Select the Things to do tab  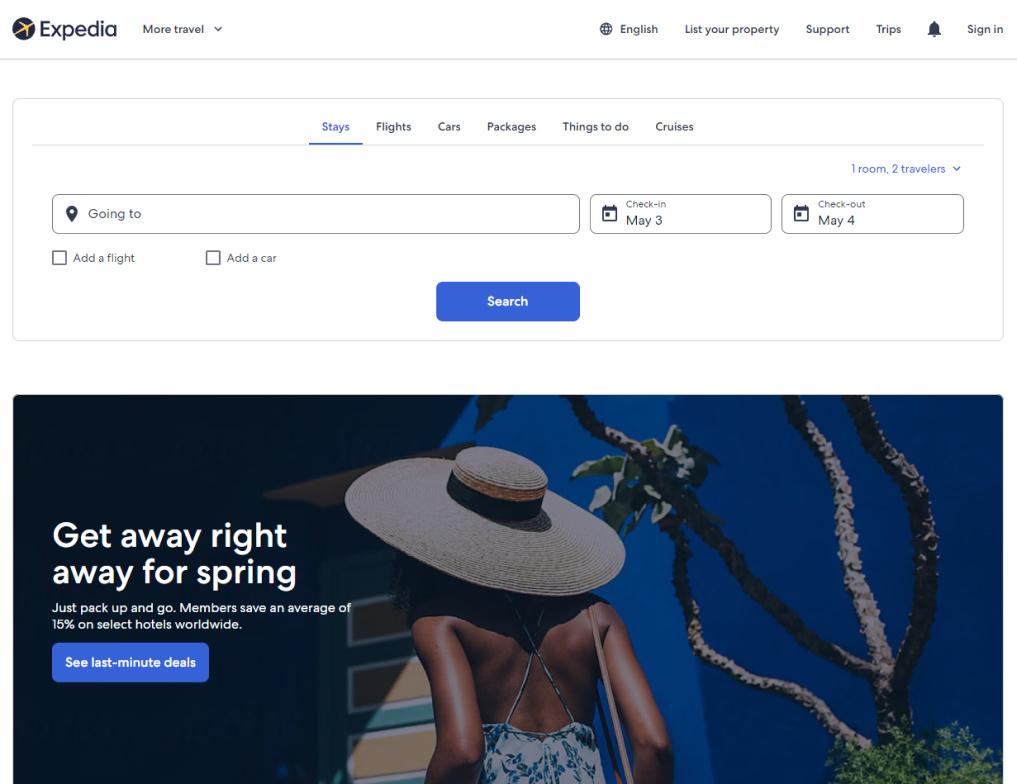tap(595, 127)
